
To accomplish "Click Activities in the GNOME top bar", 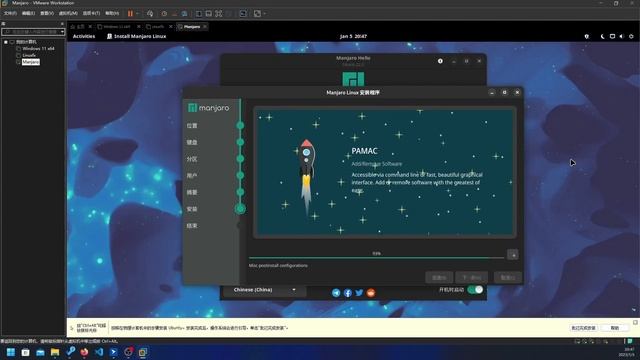I will pyautogui.click(x=84, y=36).
